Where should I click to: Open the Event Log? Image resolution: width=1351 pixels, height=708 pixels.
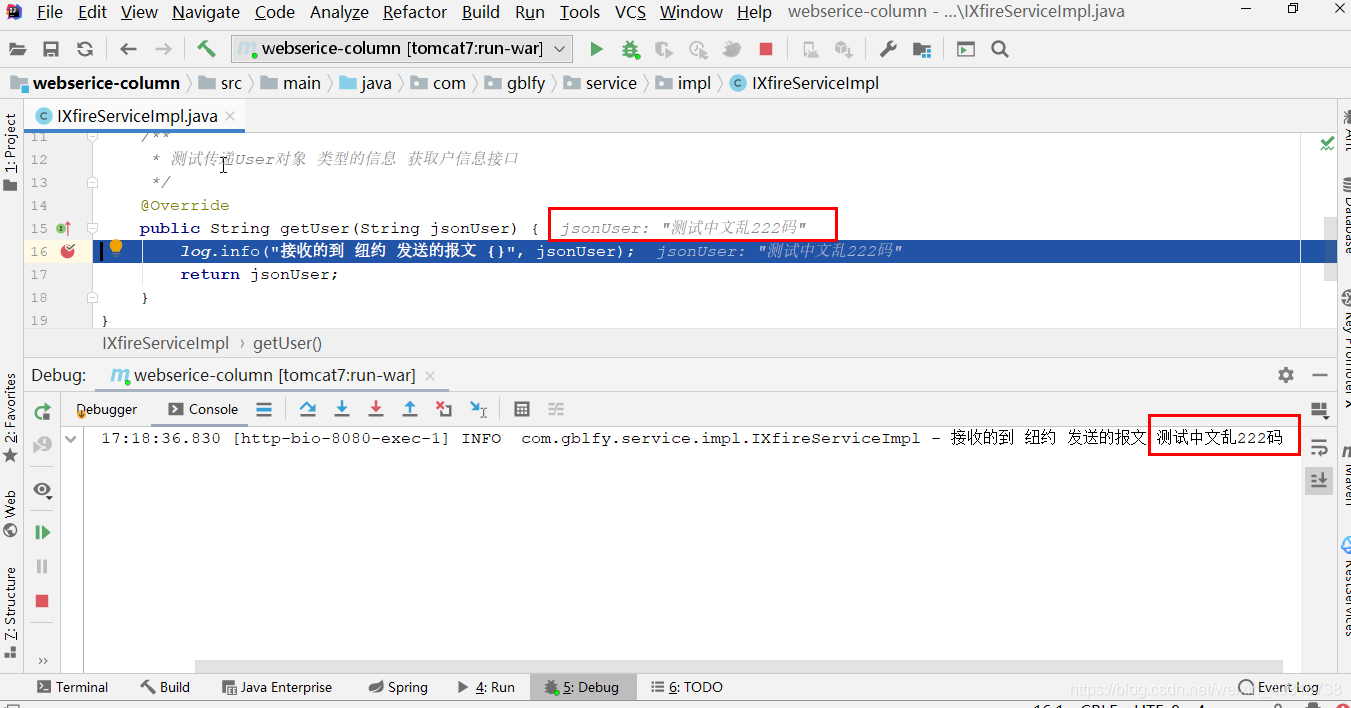(x=1278, y=687)
